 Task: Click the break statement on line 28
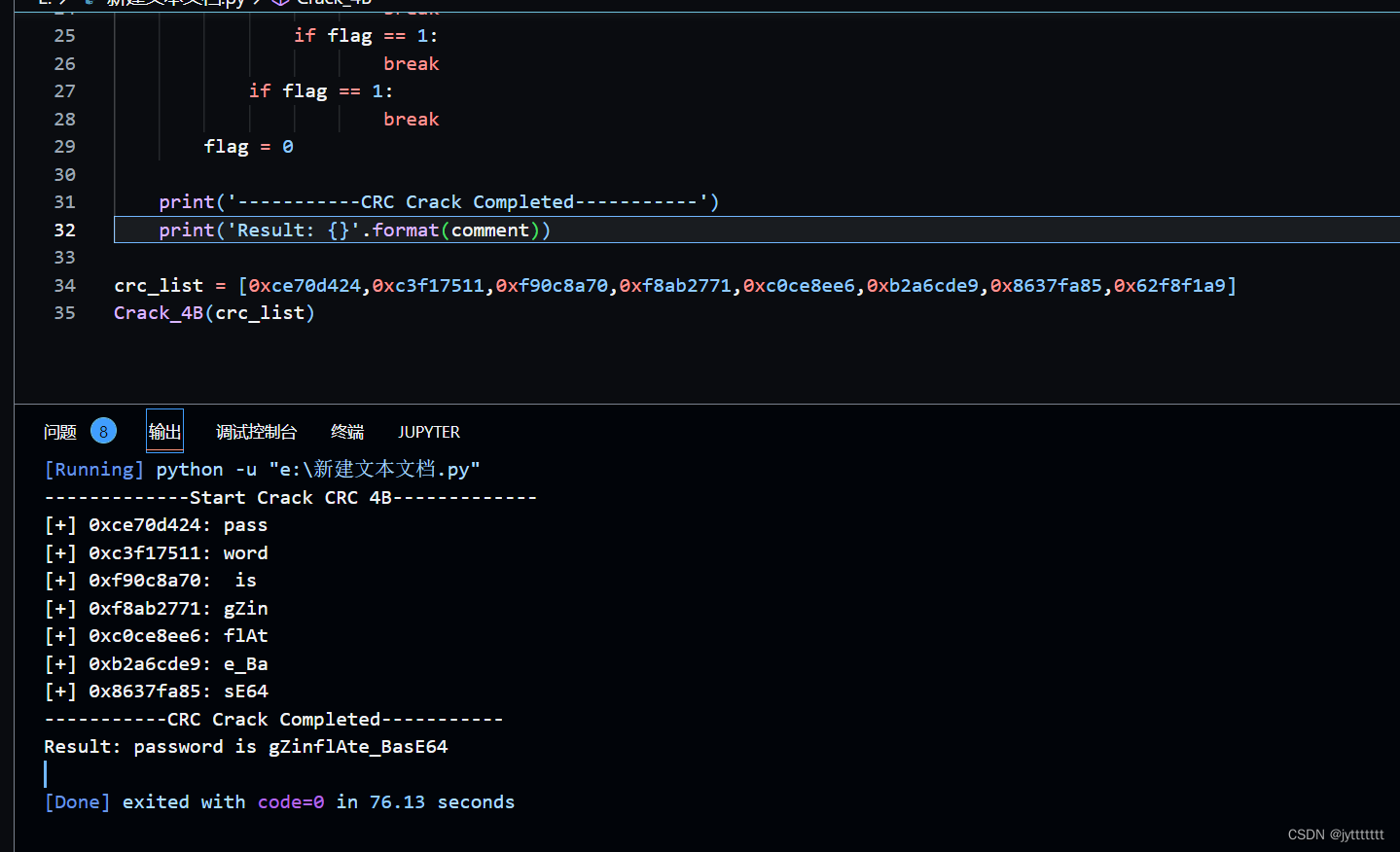coord(412,120)
